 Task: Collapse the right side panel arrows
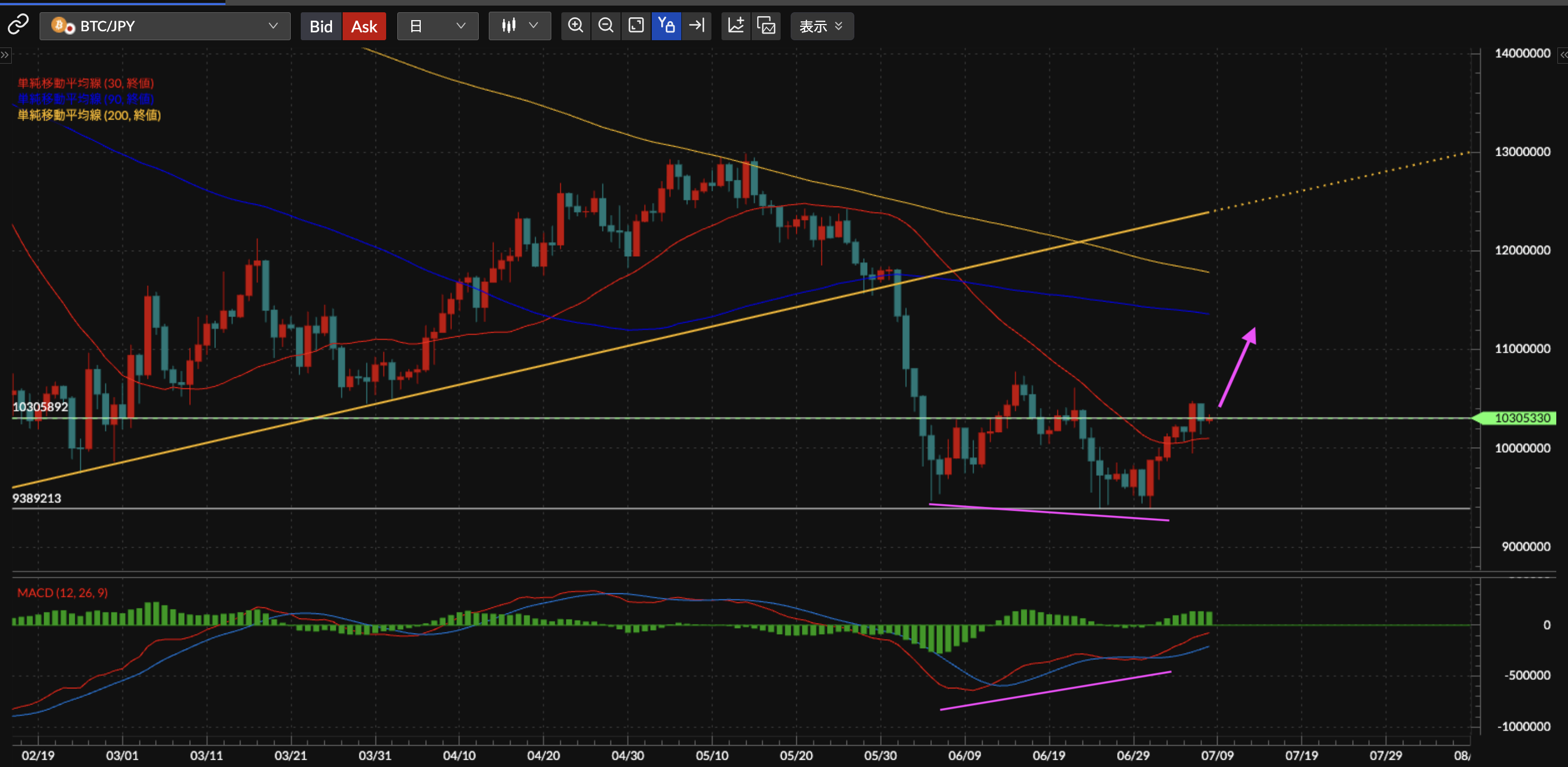click(1562, 55)
